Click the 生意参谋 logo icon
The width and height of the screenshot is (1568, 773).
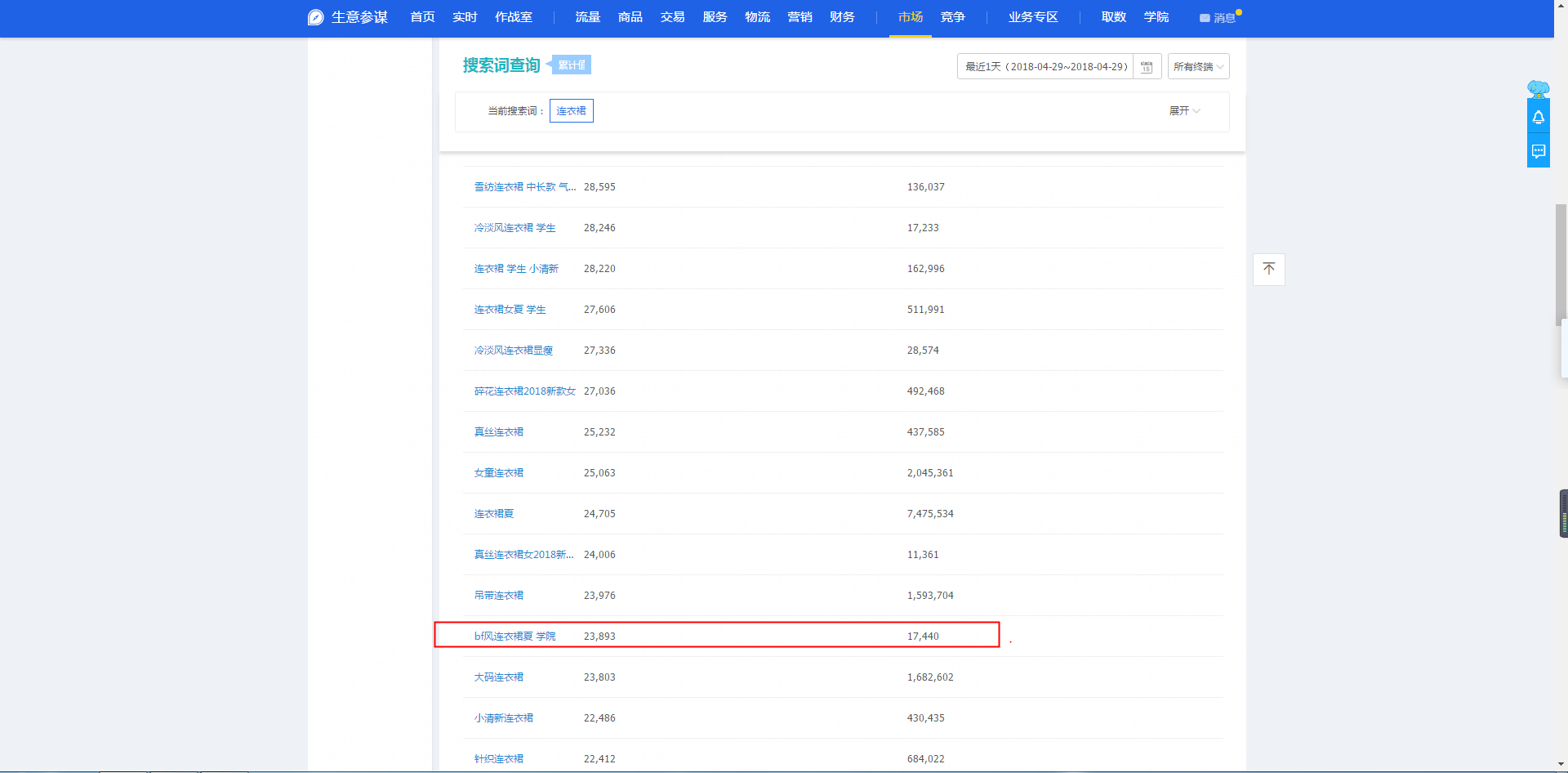point(316,17)
